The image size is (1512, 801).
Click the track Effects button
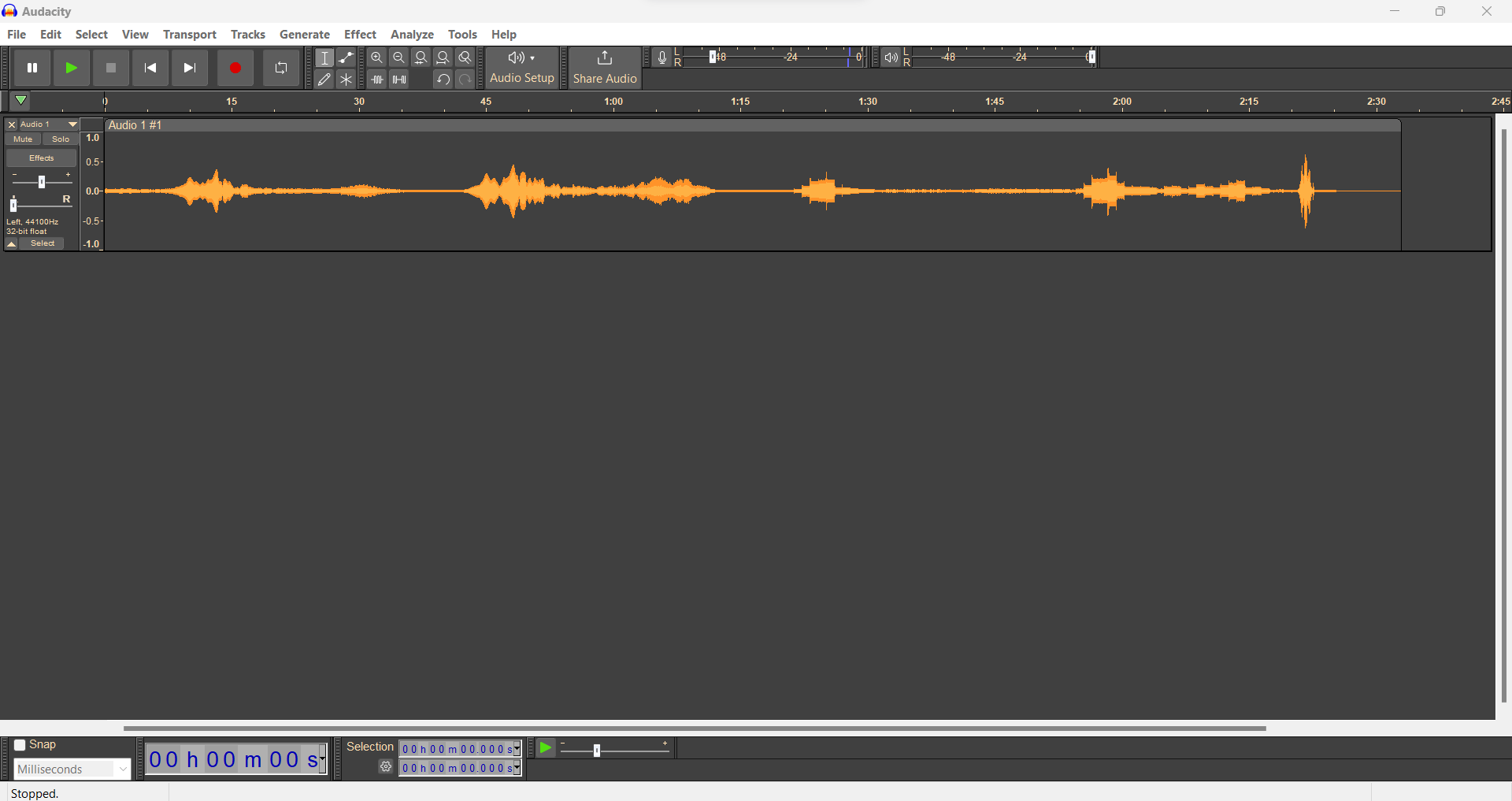(42, 158)
